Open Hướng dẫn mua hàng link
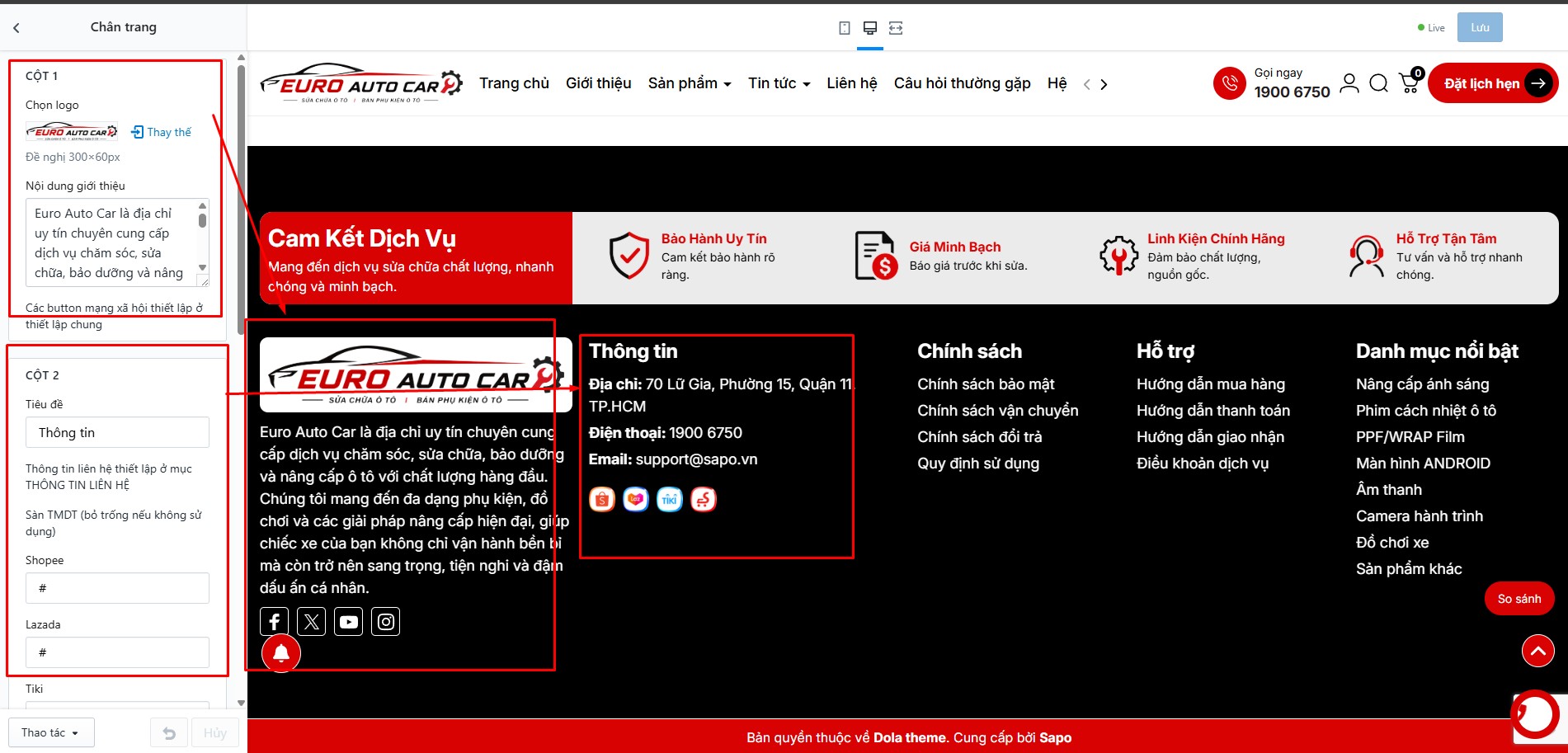1568x753 pixels. tap(1211, 384)
